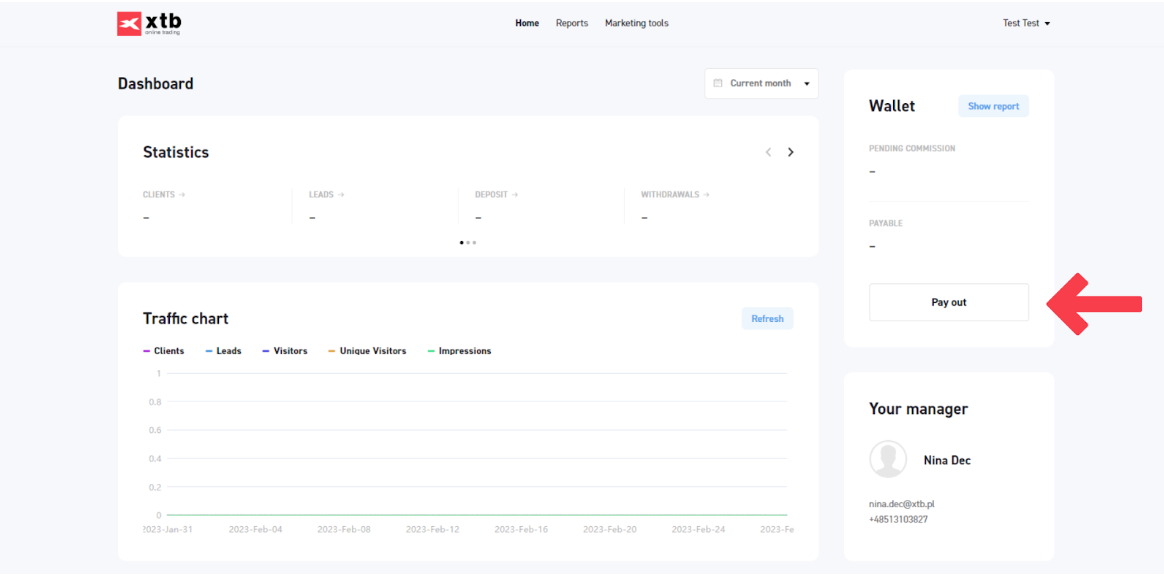1164x575 pixels.
Task: Toggle Impressions series in chart legend
Action: [459, 351]
